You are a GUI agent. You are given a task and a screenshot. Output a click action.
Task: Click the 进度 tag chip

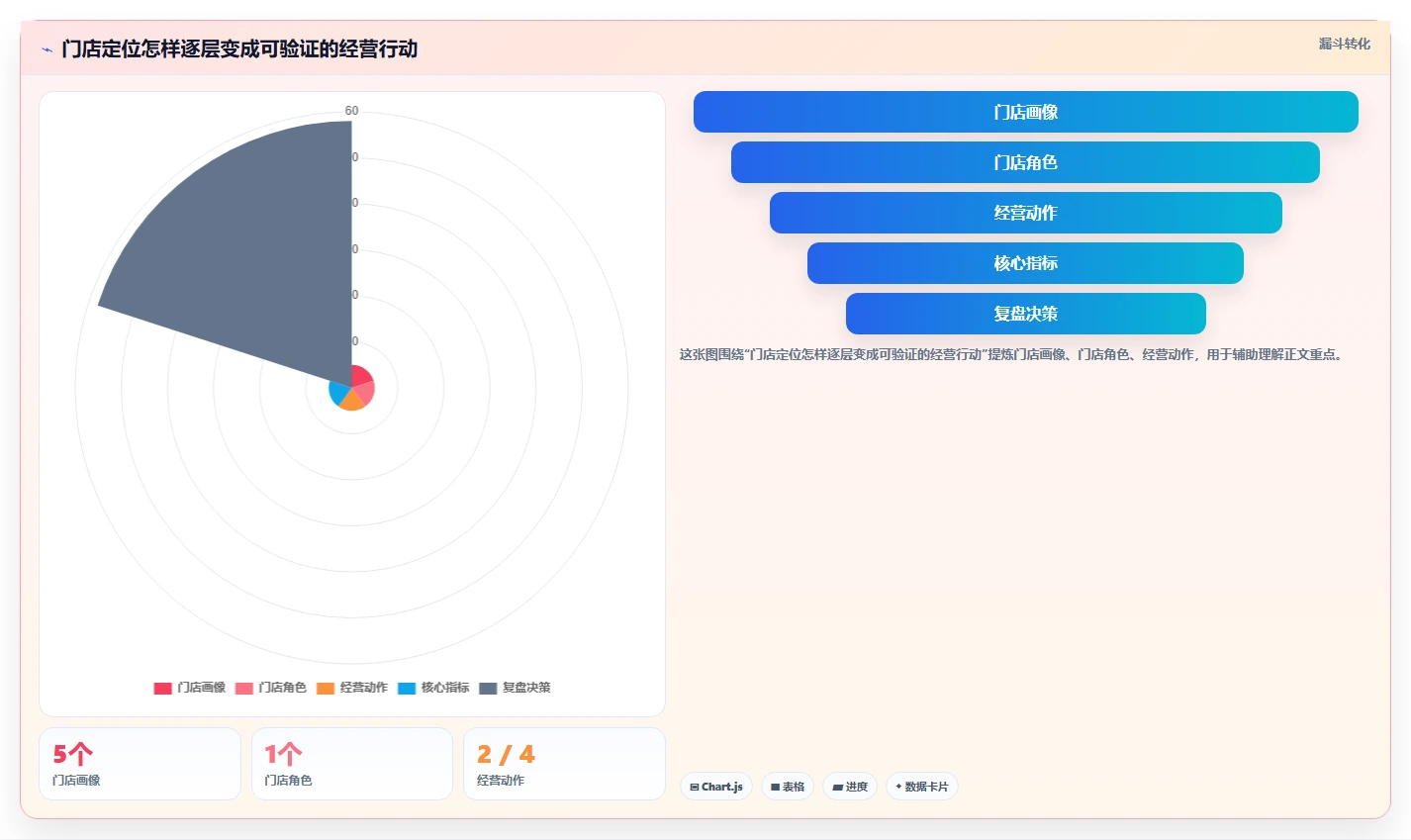coord(850,787)
